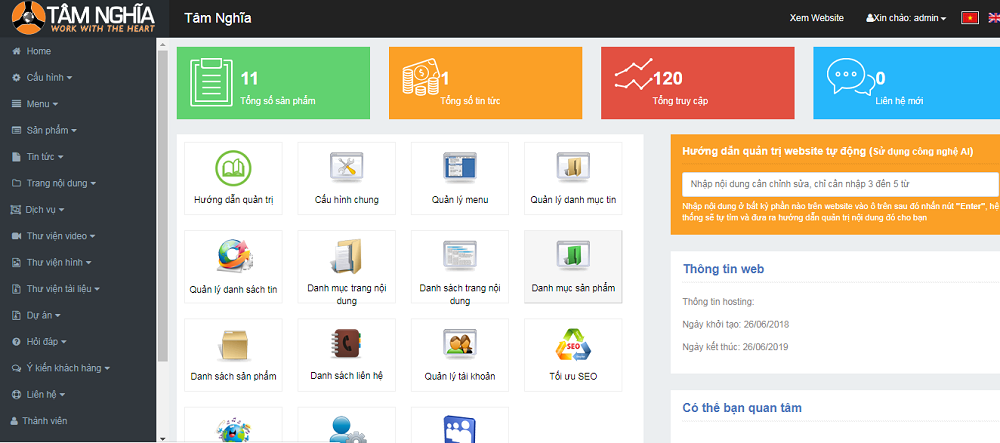Expand Trang nội dung sidebar dropdown

click(54, 183)
